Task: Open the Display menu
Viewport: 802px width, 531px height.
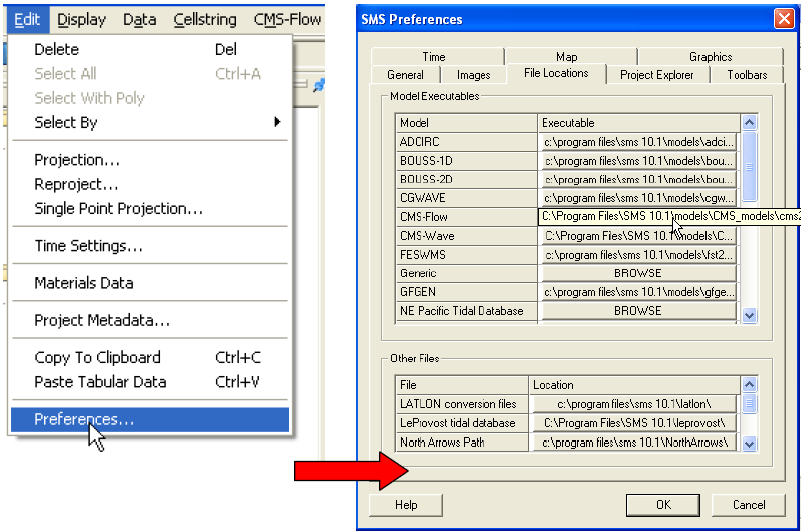Action: (x=81, y=19)
